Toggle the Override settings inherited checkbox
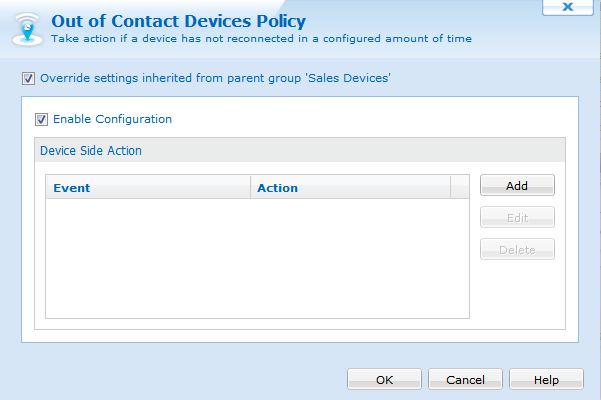This screenshot has width=601, height=400. tap(28, 79)
